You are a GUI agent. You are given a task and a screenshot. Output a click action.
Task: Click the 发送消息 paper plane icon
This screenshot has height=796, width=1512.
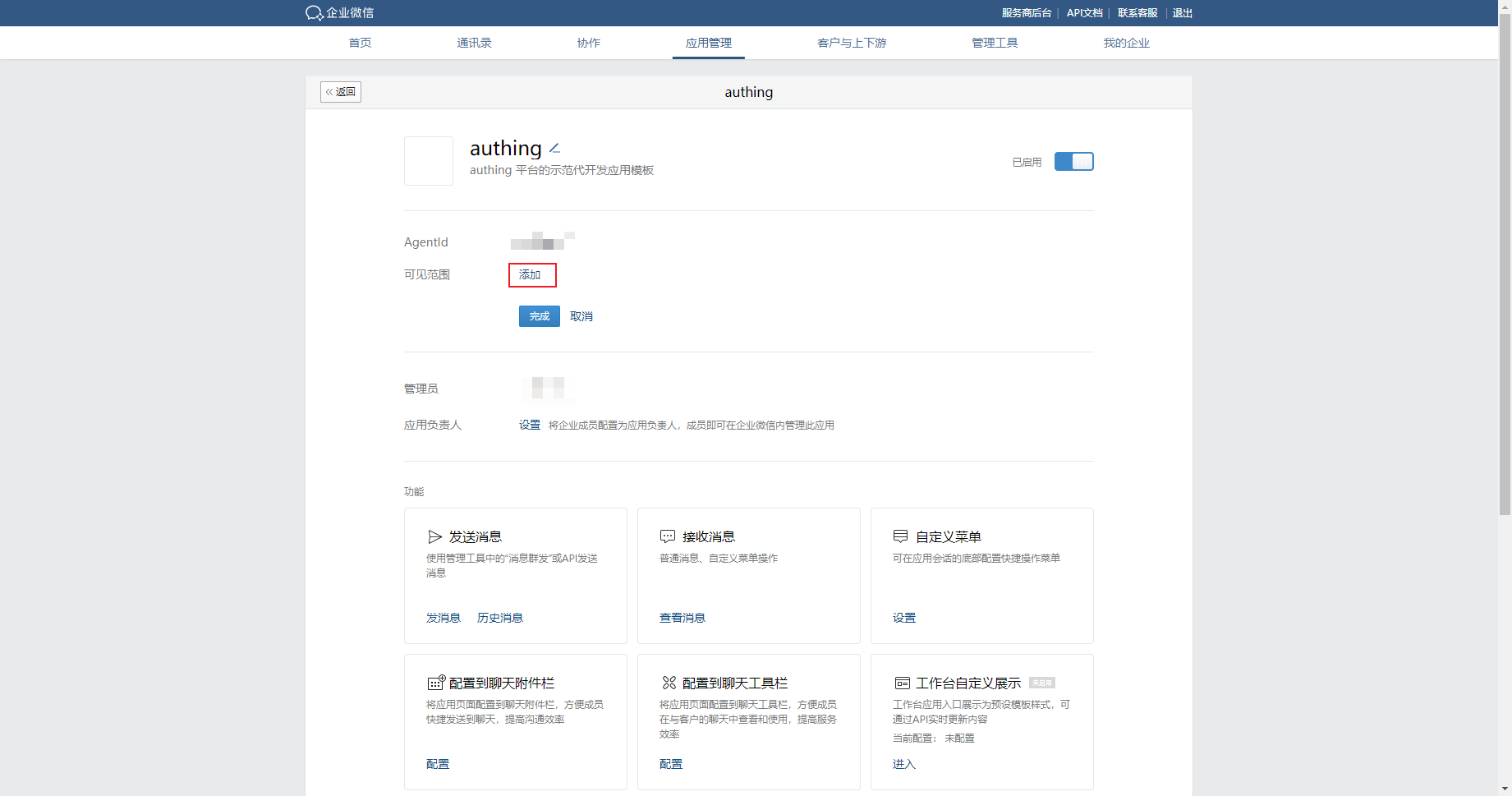[434, 537]
